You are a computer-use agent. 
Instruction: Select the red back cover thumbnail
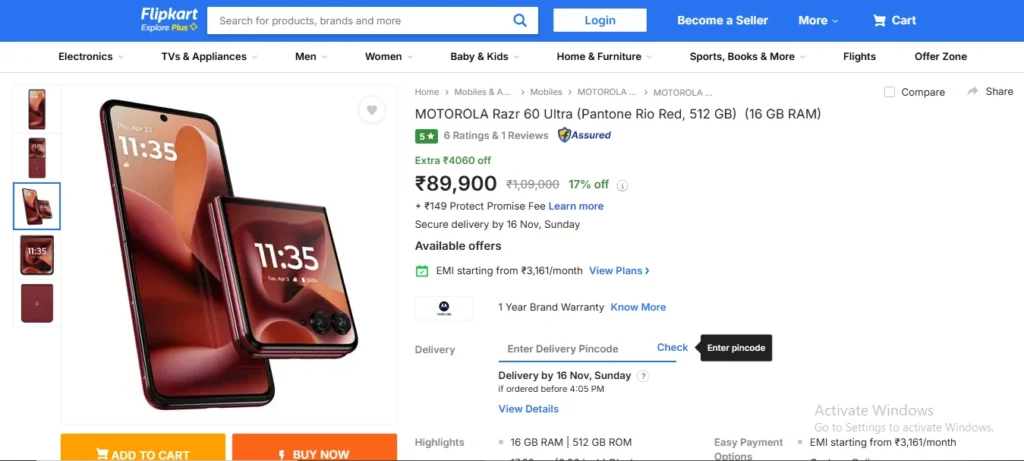(37, 303)
